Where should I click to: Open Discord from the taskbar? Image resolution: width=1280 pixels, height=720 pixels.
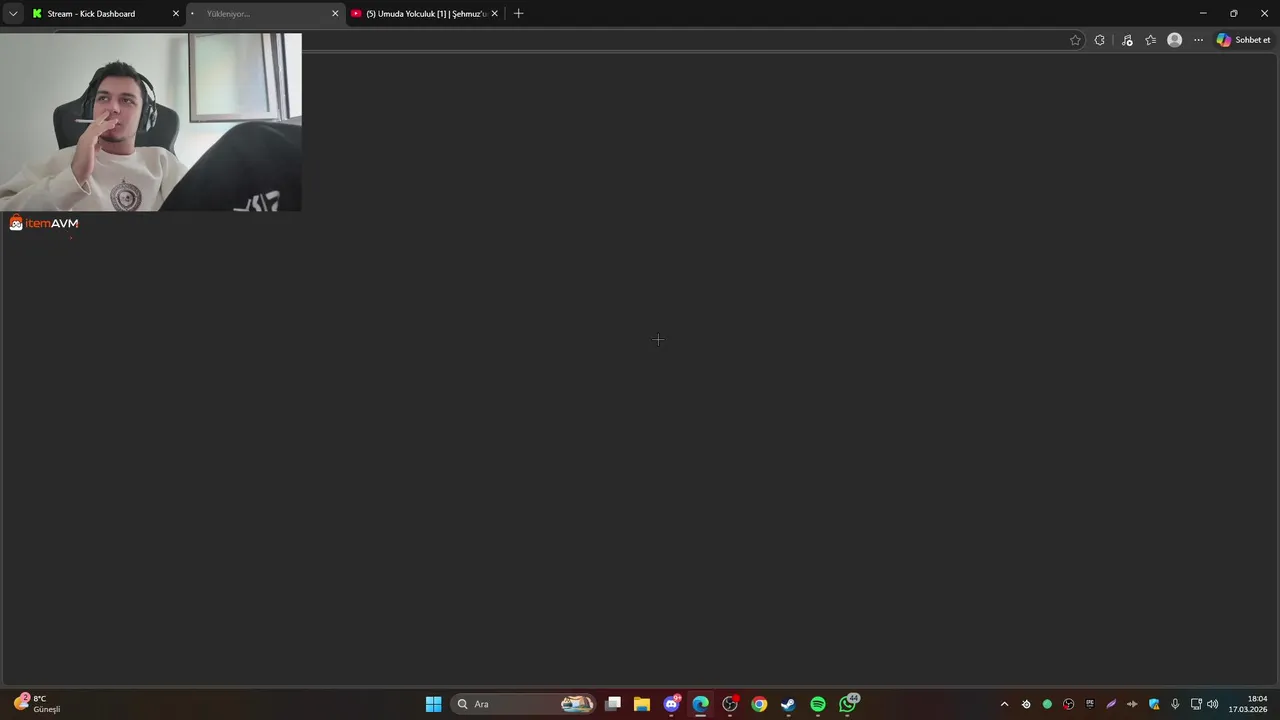point(672,704)
